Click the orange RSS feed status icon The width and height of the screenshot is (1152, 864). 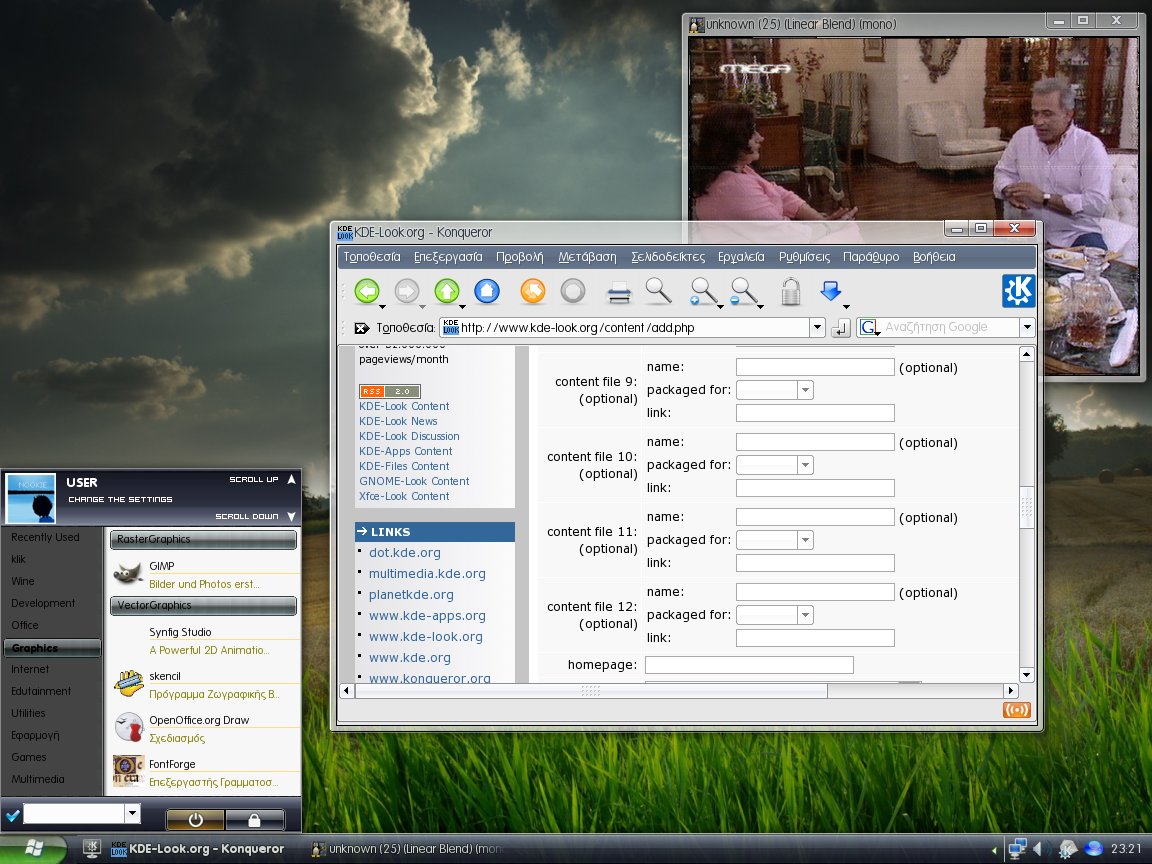click(1017, 710)
